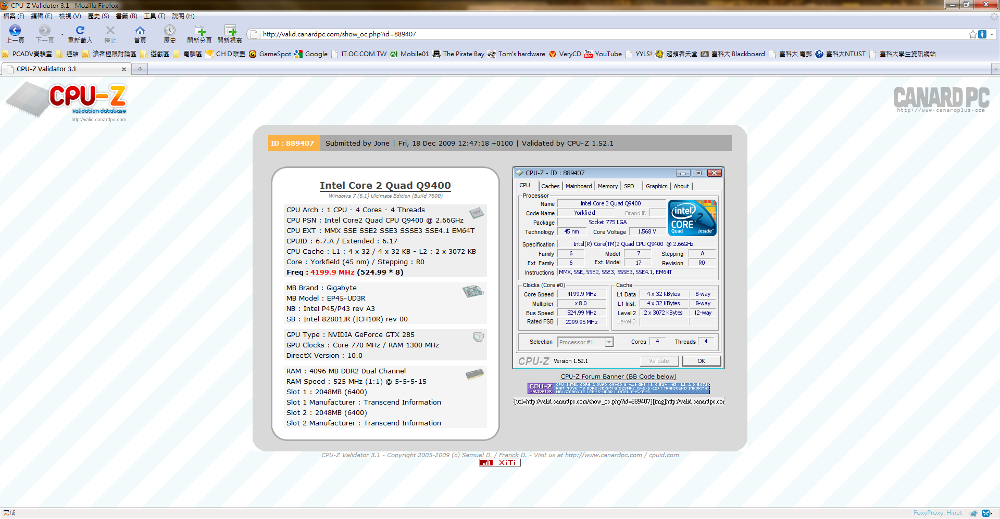Click the Freq : 4199.9 MHz line
Viewport: 1000px width, 519px height.
(344, 272)
